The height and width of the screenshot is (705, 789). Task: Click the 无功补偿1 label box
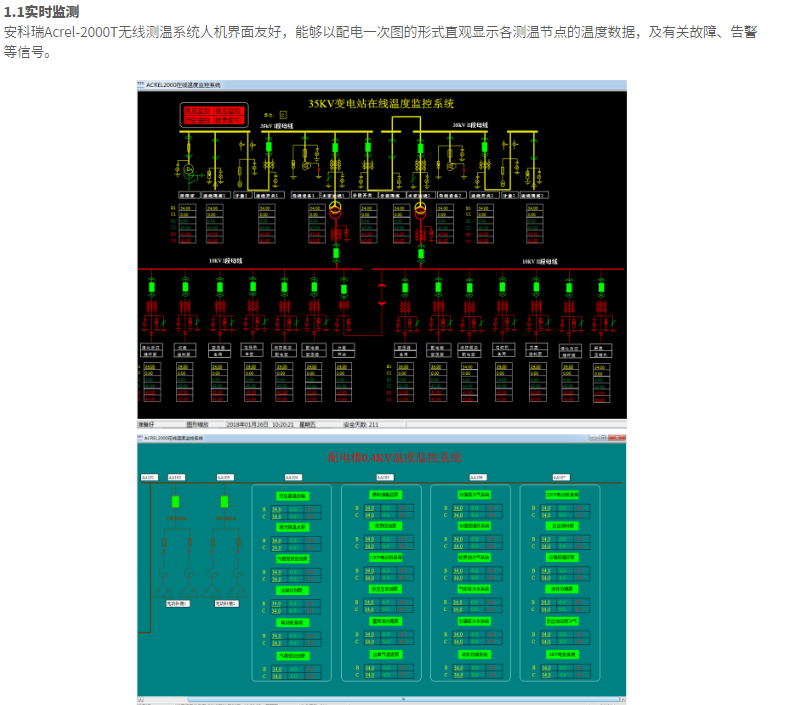(178, 603)
